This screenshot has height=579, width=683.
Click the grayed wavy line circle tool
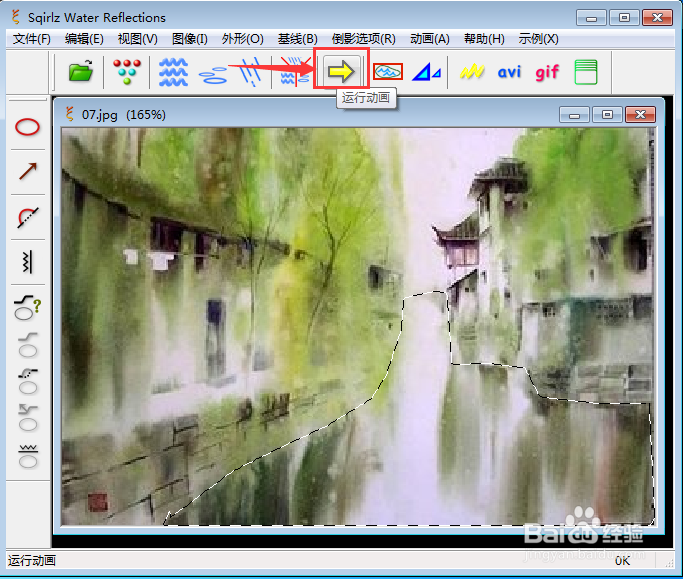click(x=28, y=456)
